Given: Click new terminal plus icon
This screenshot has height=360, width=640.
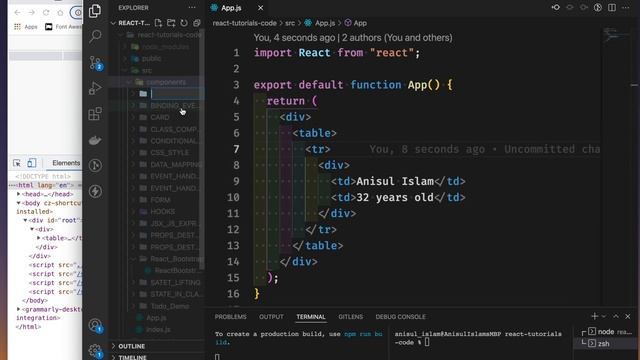Looking at the screenshot, I should coord(594,316).
